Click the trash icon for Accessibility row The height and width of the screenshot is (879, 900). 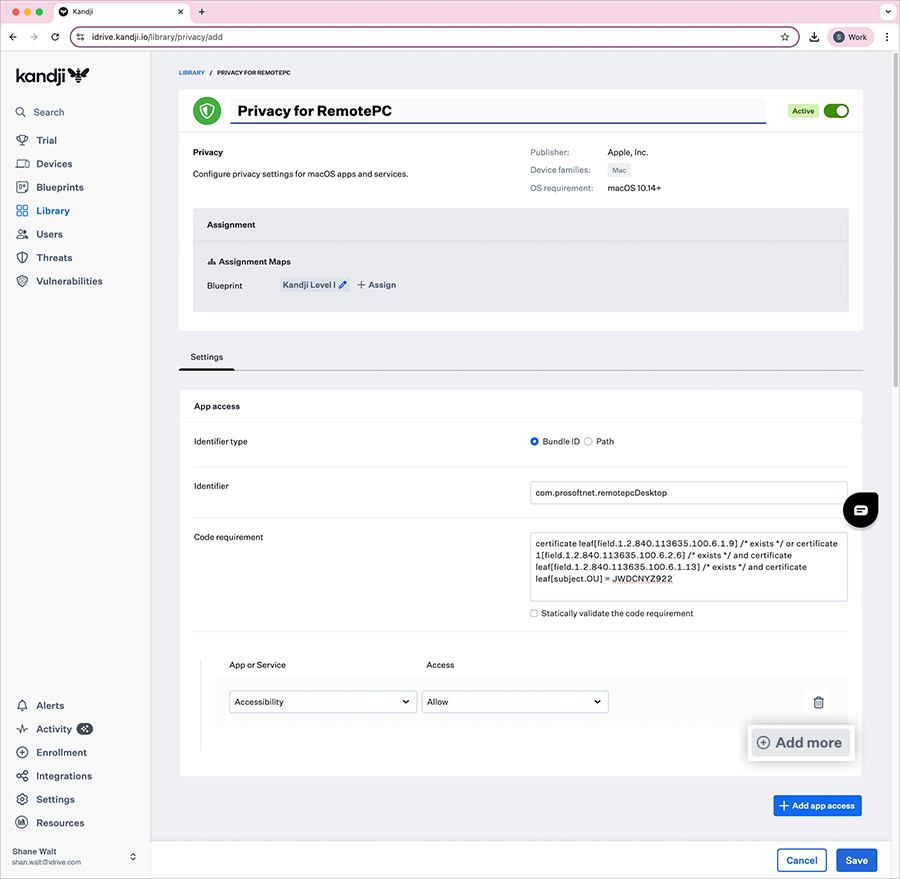(x=818, y=702)
